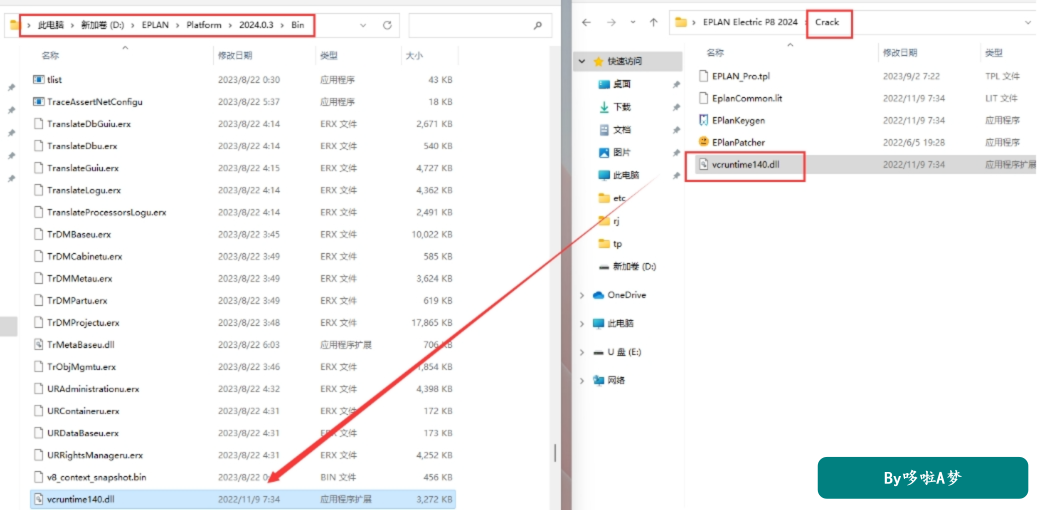Screen dimensions: 1043x510
Task: Click the back arrow in the right window
Action: (x=586, y=23)
